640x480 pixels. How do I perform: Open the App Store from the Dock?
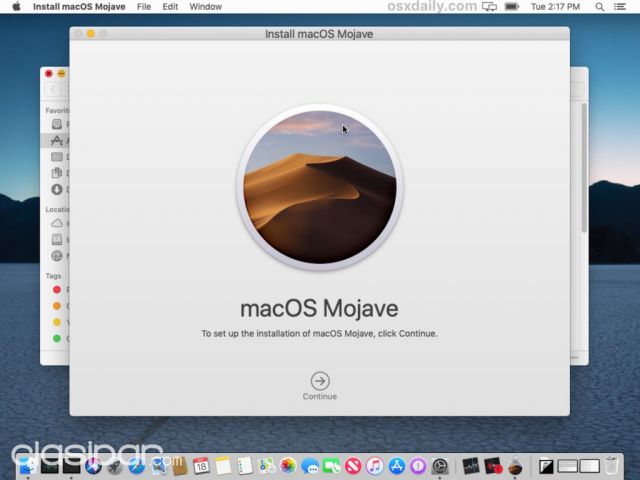[x=396, y=465]
